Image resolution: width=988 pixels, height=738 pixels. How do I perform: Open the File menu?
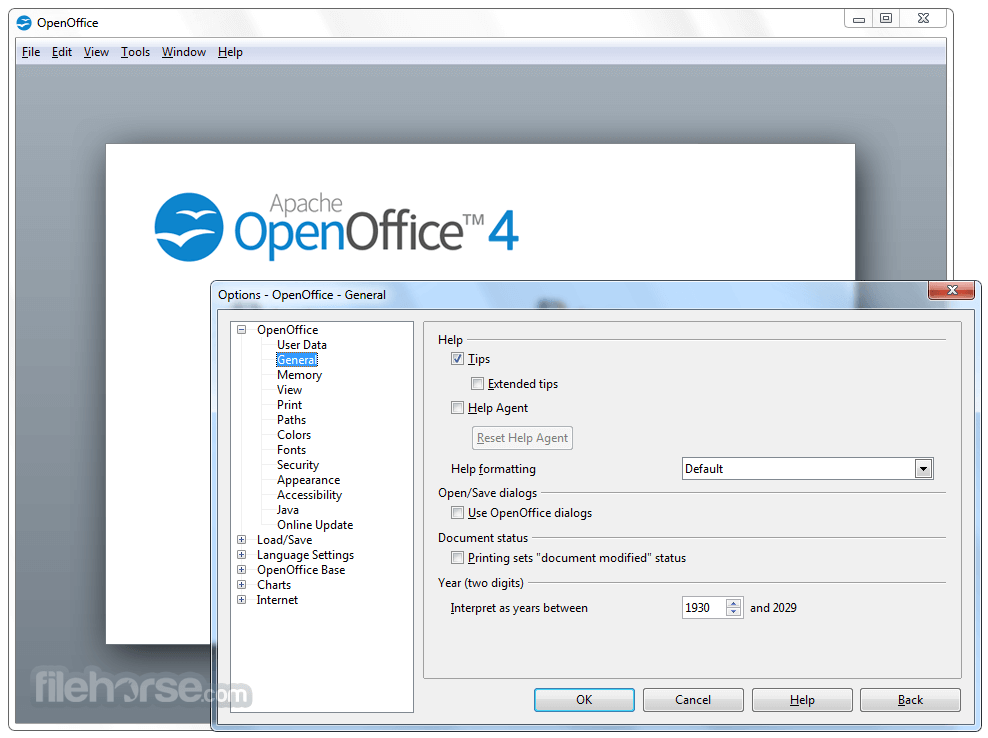point(31,52)
